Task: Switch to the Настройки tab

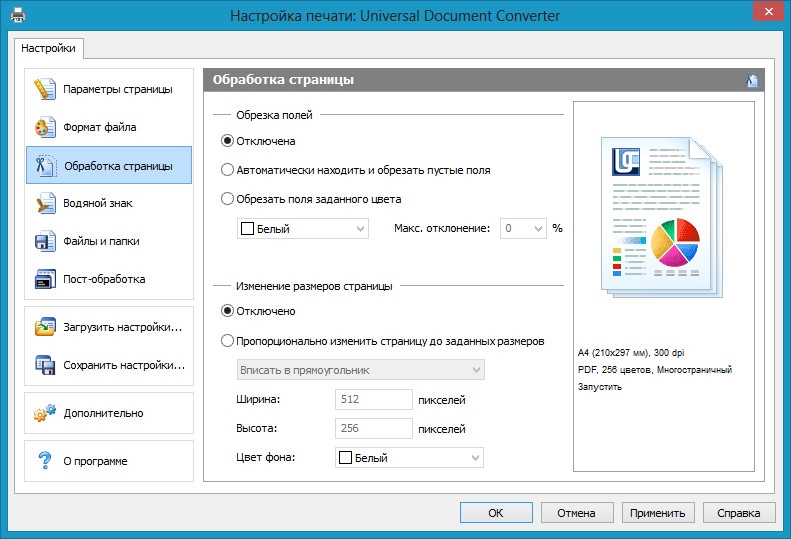Action: click(48, 48)
